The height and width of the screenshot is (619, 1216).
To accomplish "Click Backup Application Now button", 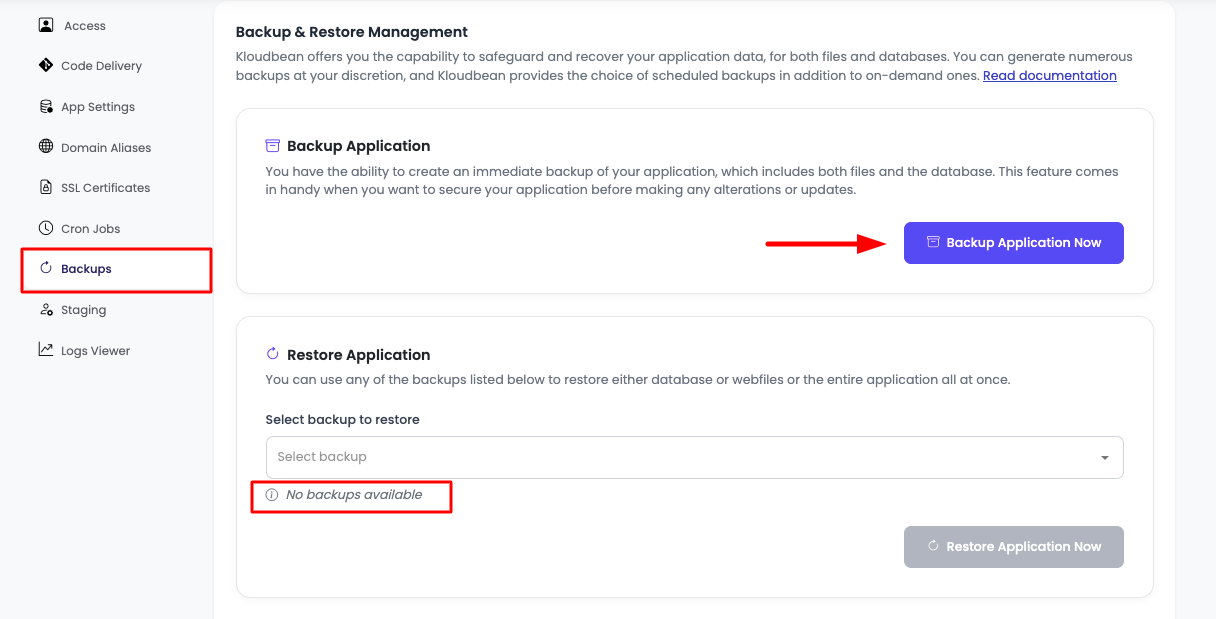I will coord(1013,242).
